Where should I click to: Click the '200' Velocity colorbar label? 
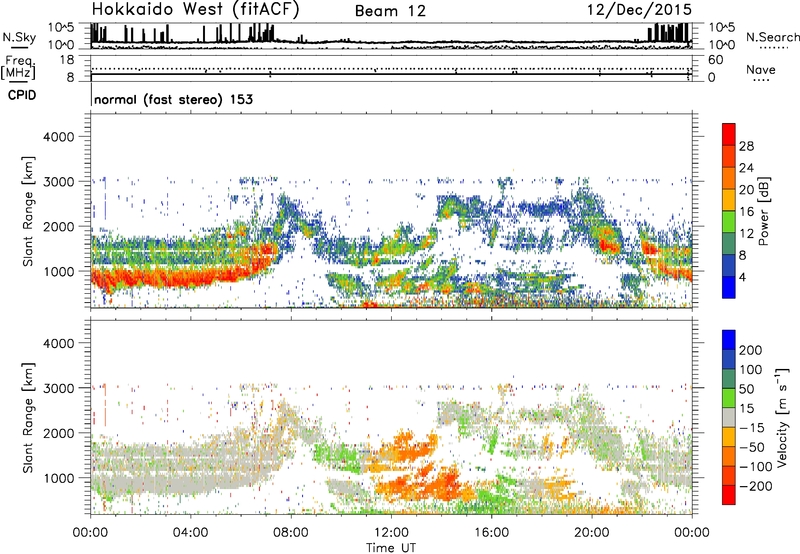pos(750,350)
